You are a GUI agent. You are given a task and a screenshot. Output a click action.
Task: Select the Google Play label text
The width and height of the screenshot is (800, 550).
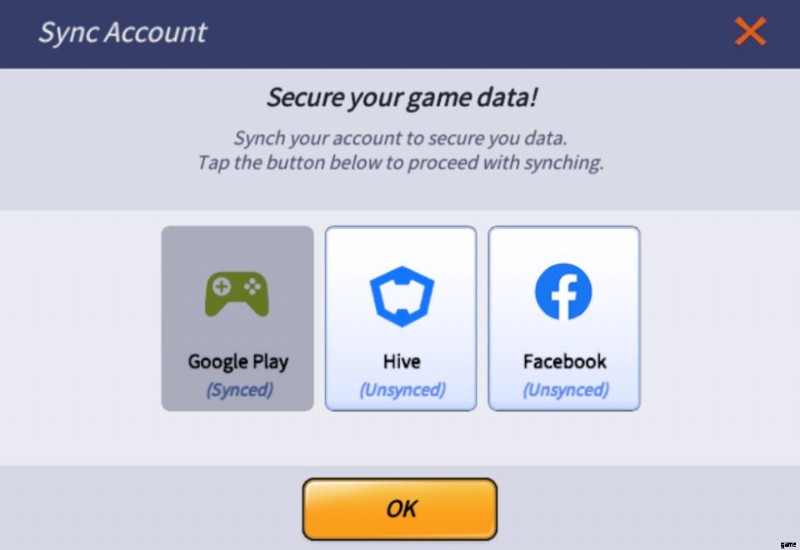click(238, 362)
